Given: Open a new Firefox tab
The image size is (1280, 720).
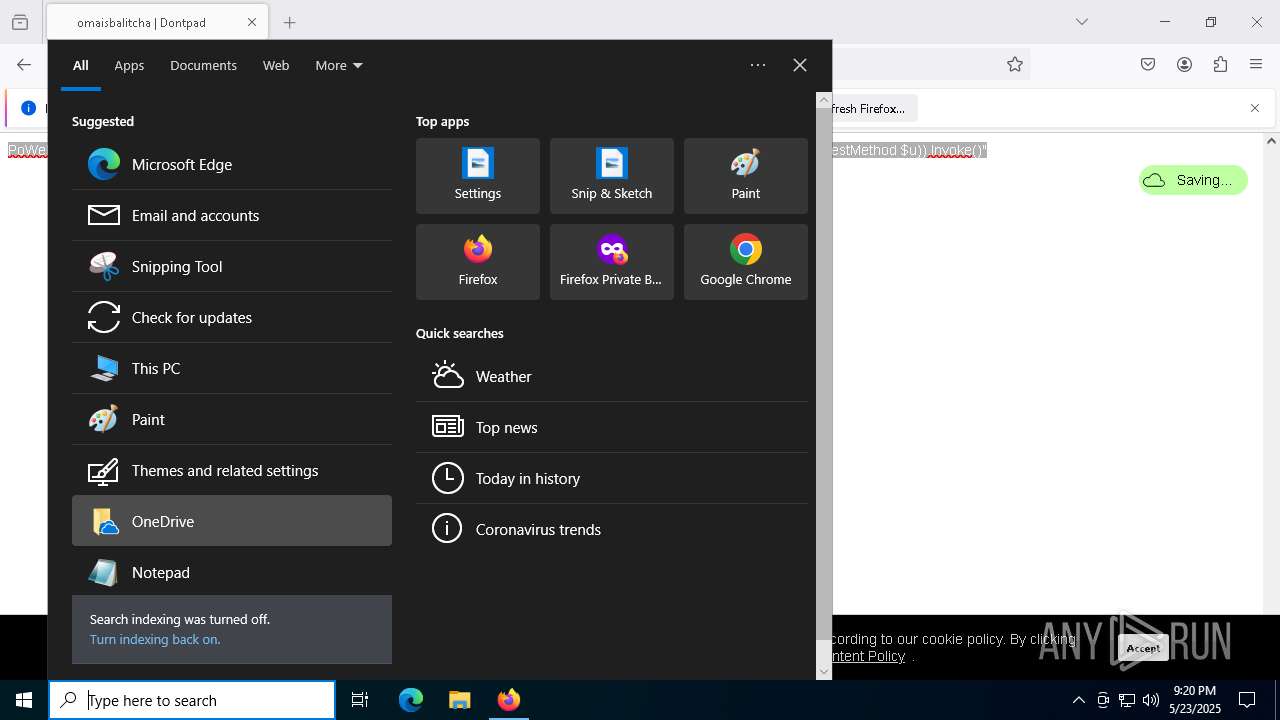Looking at the screenshot, I should 290,22.
